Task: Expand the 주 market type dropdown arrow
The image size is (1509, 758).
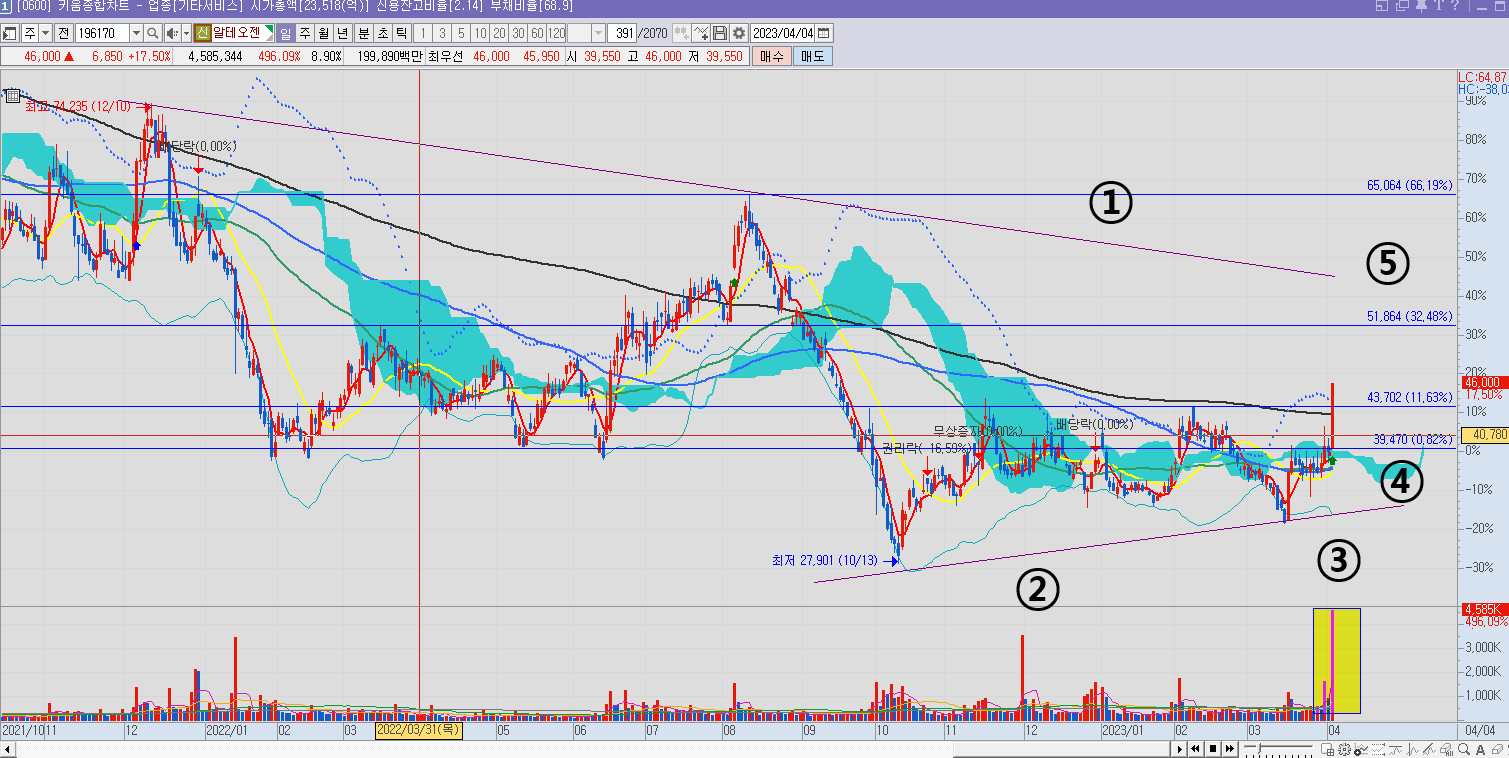Action: click(46, 32)
